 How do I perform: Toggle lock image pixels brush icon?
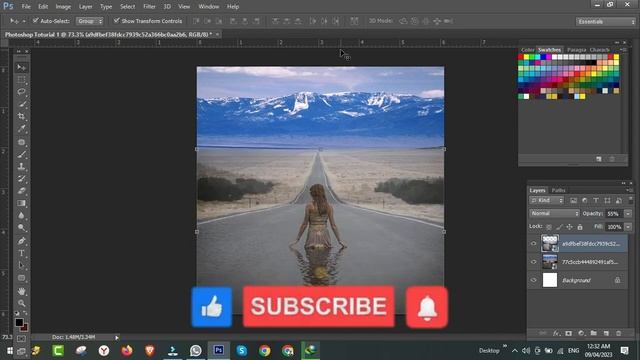559,227
